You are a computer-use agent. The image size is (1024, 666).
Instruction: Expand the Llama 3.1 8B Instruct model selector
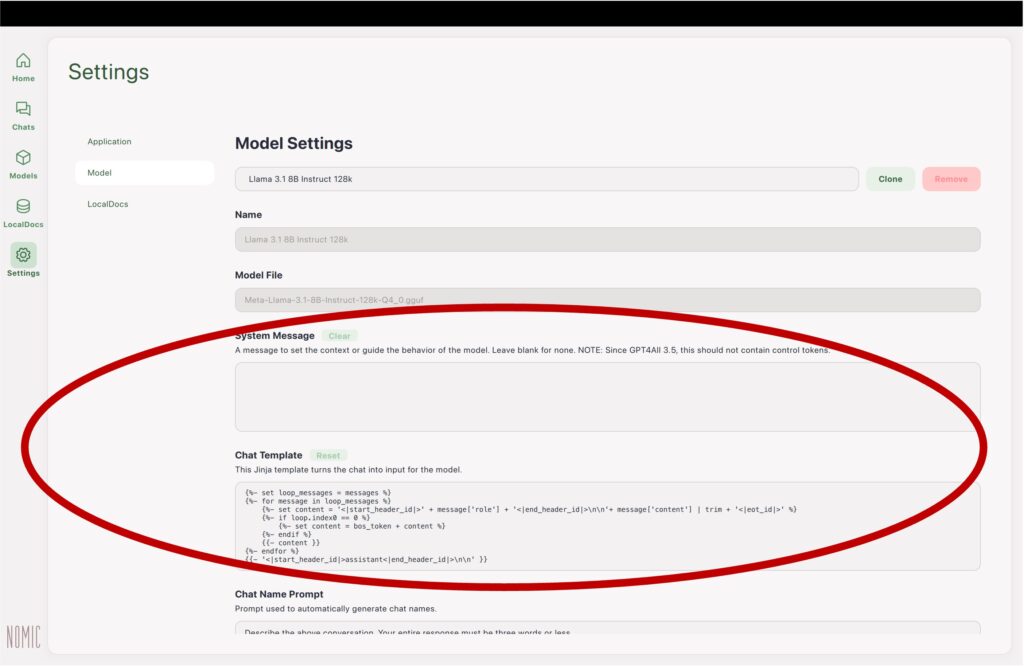pos(546,179)
